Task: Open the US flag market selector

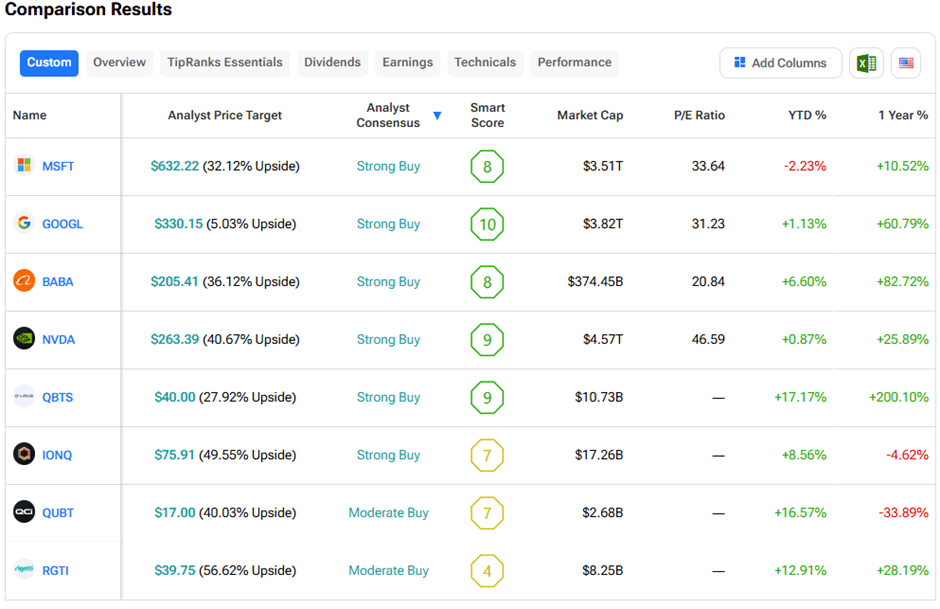Action: click(x=906, y=63)
